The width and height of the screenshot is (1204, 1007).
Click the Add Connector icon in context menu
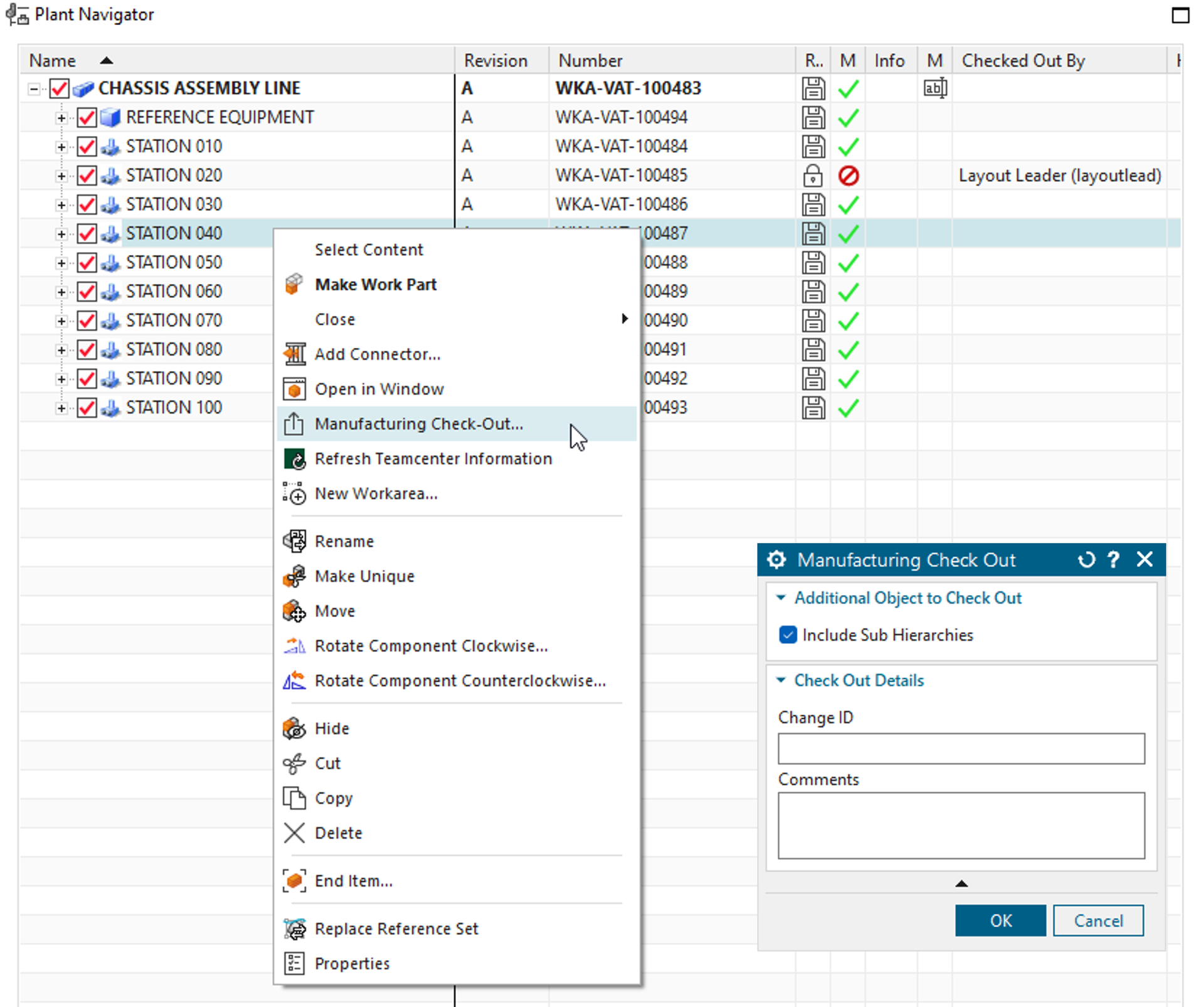pos(294,354)
